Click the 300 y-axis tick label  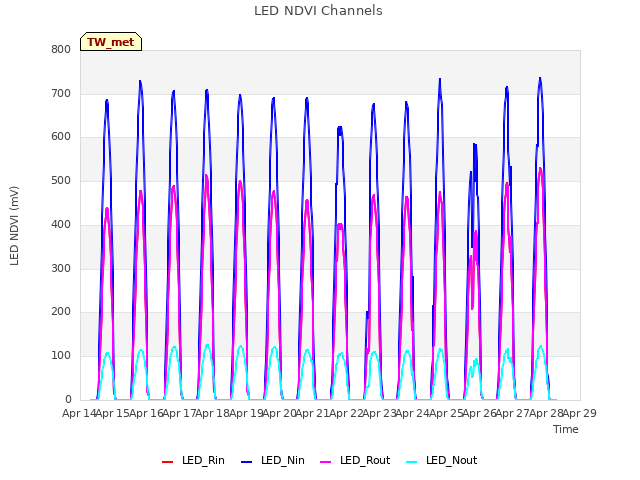point(61,269)
